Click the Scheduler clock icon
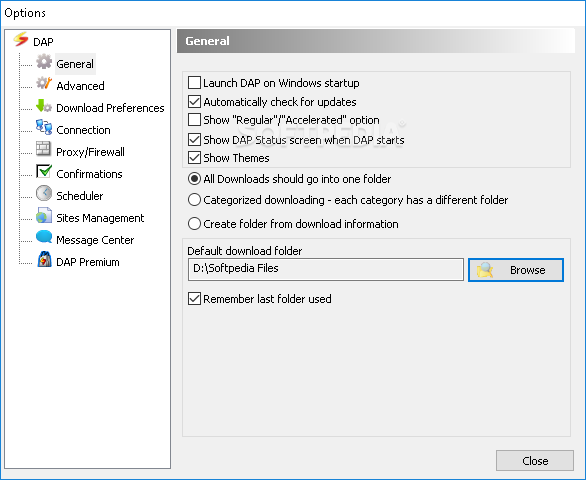This screenshot has width=586, height=480. coord(44,193)
